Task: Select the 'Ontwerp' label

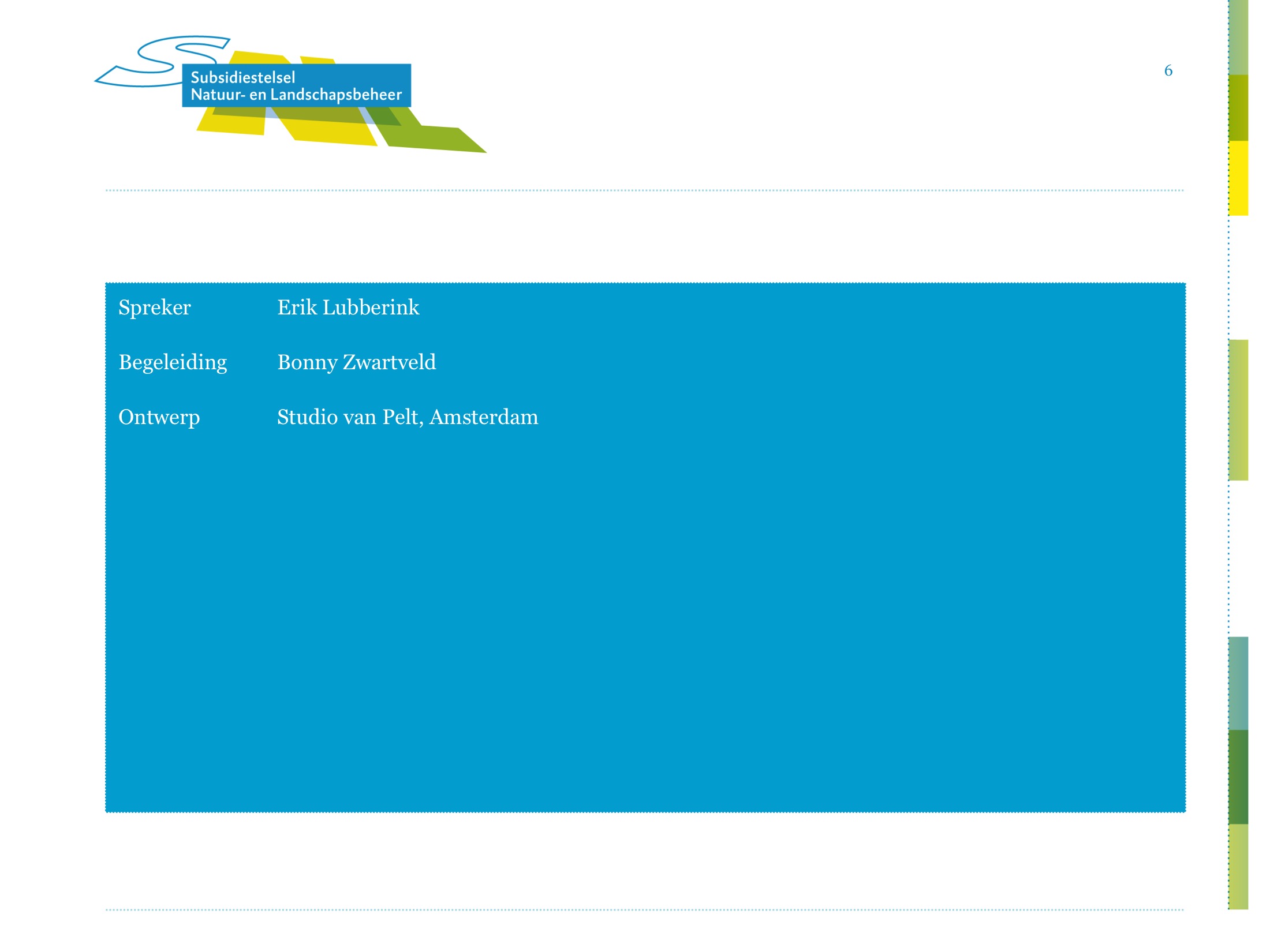Action: coord(159,418)
